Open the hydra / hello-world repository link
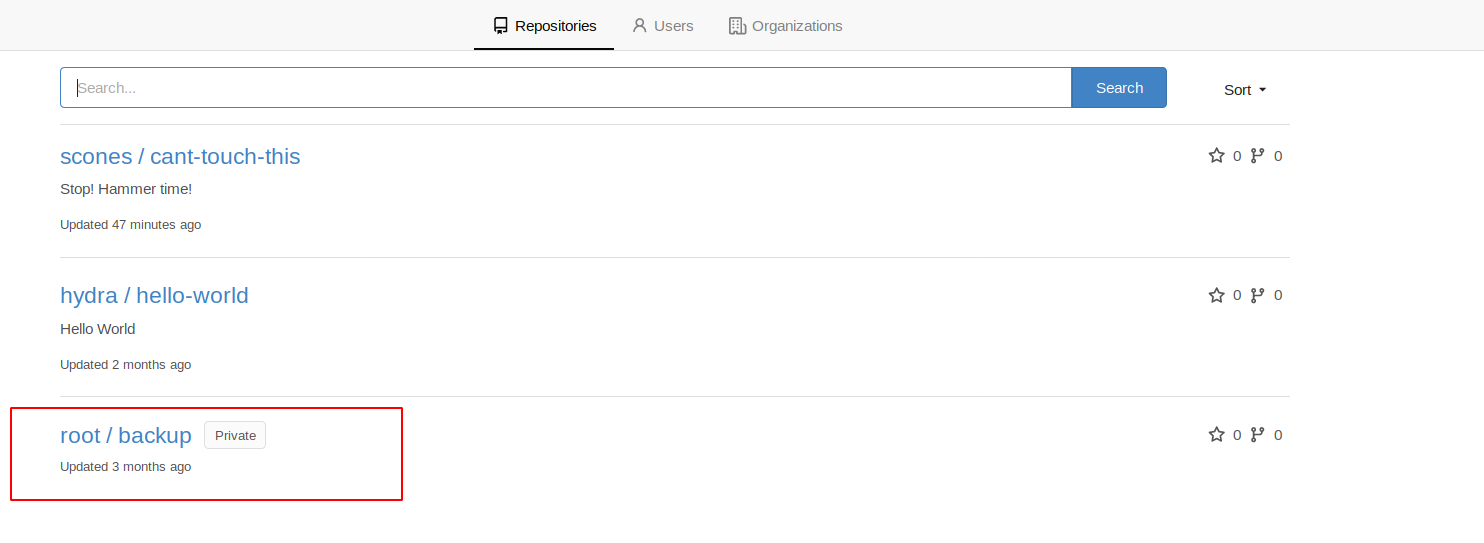 click(154, 295)
